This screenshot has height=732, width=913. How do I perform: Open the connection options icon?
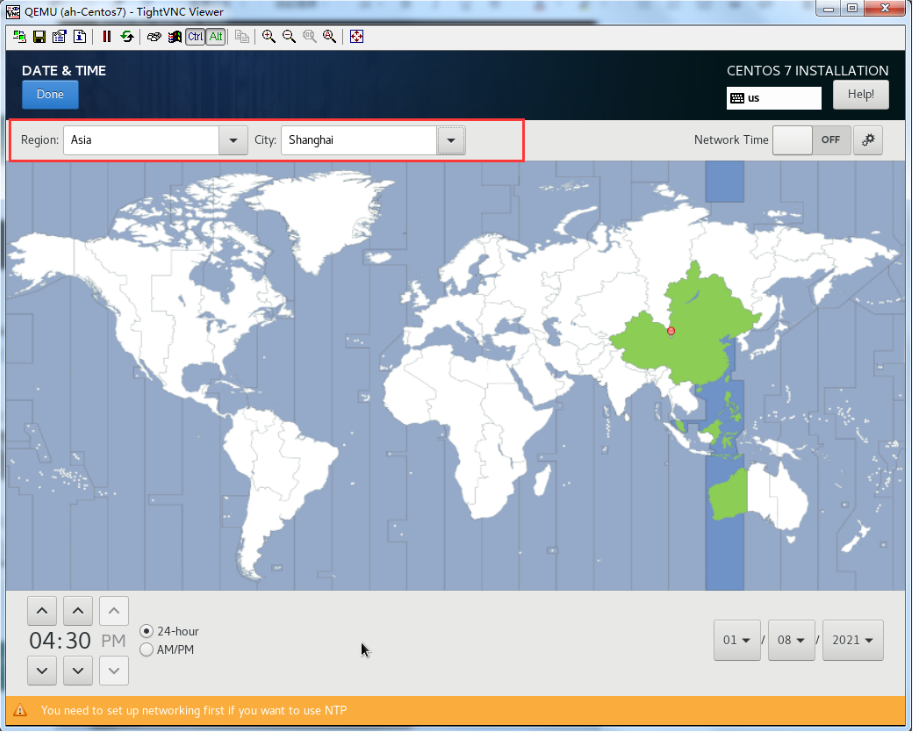(59, 37)
